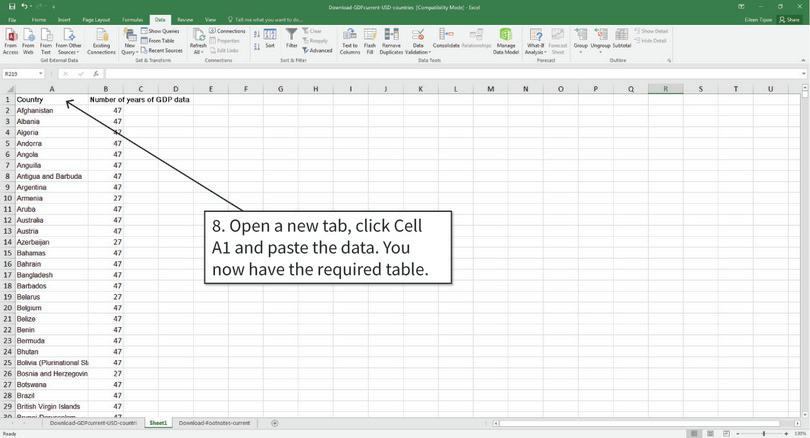Image resolution: width=810 pixels, height=438 pixels.
Task: Switch to the Formulas tab
Action: click(132, 20)
